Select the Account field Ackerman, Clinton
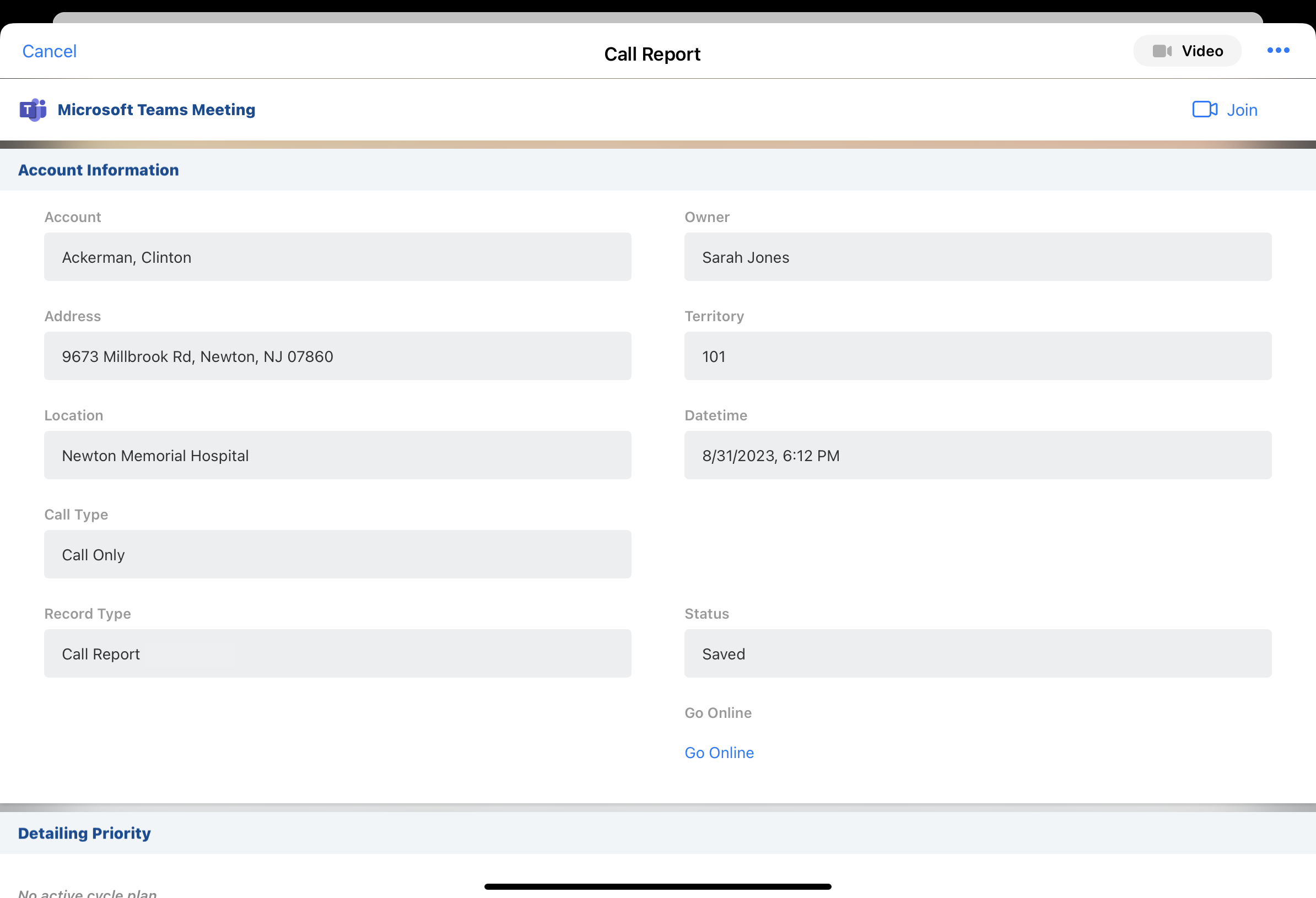 coord(337,257)
